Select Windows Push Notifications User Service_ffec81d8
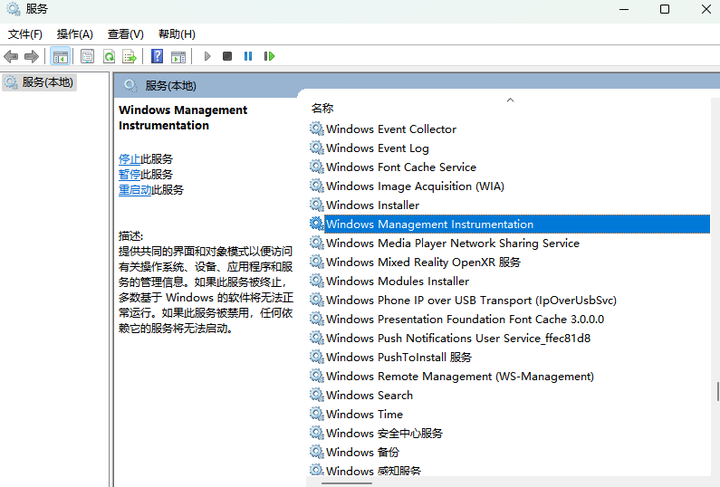 [458, 338]
